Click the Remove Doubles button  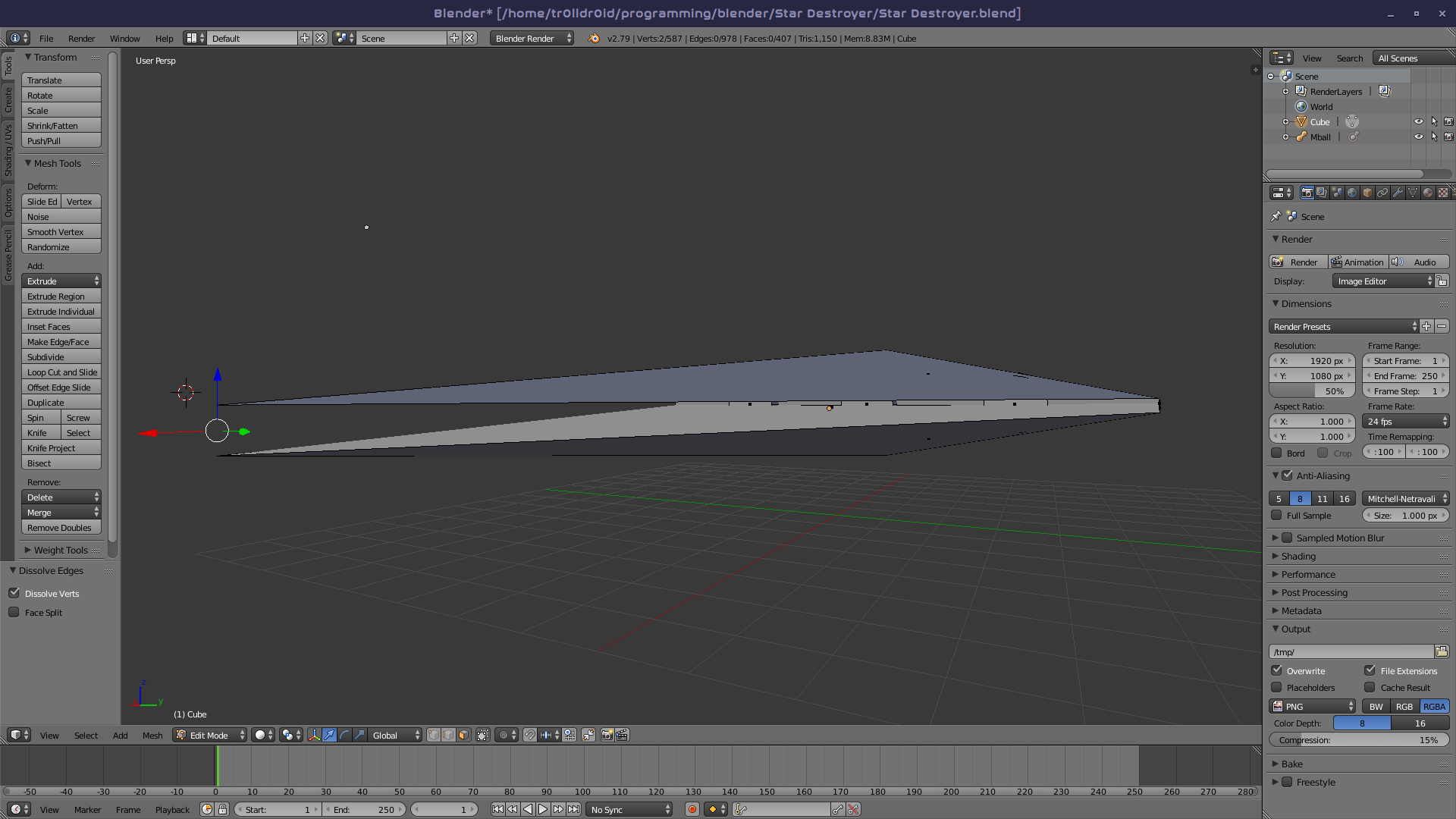pyautogui.click(x=61, y=528)
